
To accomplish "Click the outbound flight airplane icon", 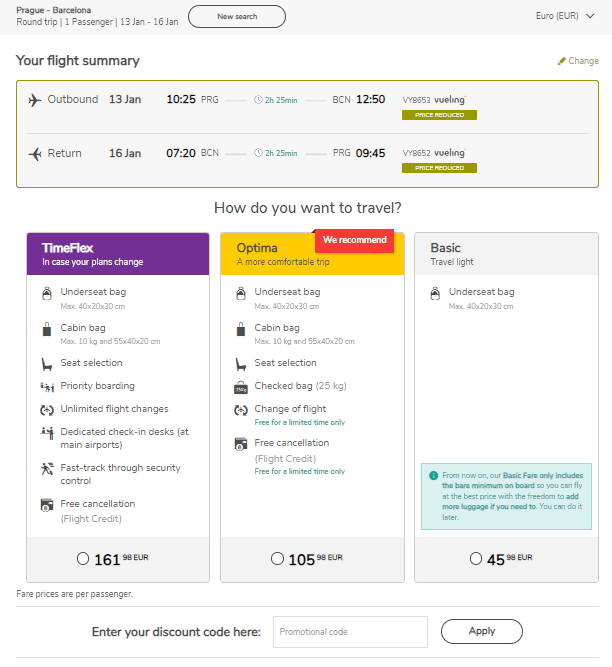I will pyautogui.click(x=35, y=100).
